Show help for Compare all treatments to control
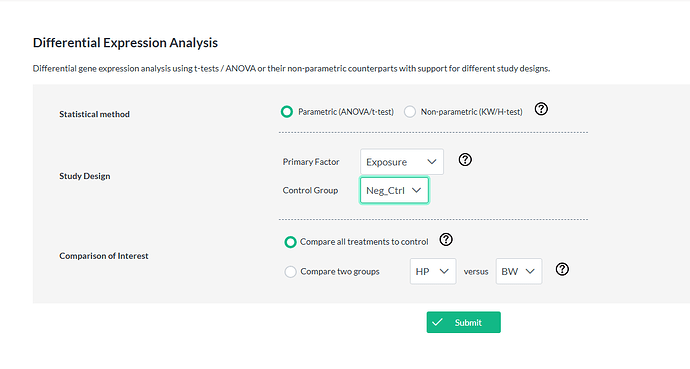 [x=446, y=239]
